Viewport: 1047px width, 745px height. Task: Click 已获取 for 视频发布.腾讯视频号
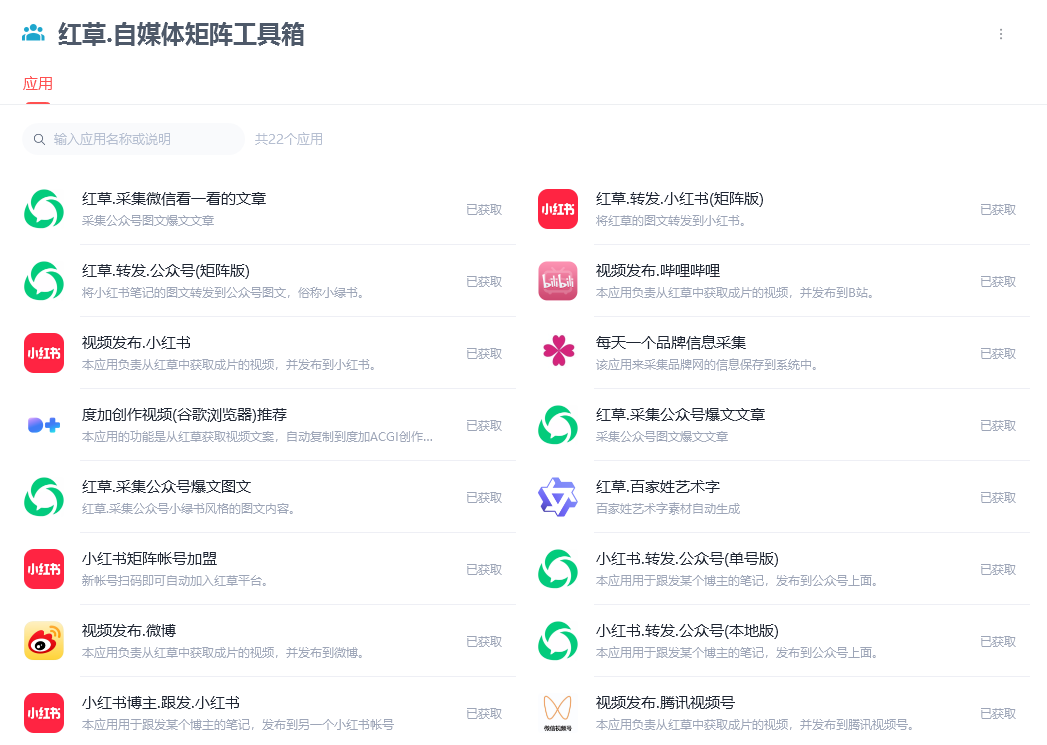point(998,714)
